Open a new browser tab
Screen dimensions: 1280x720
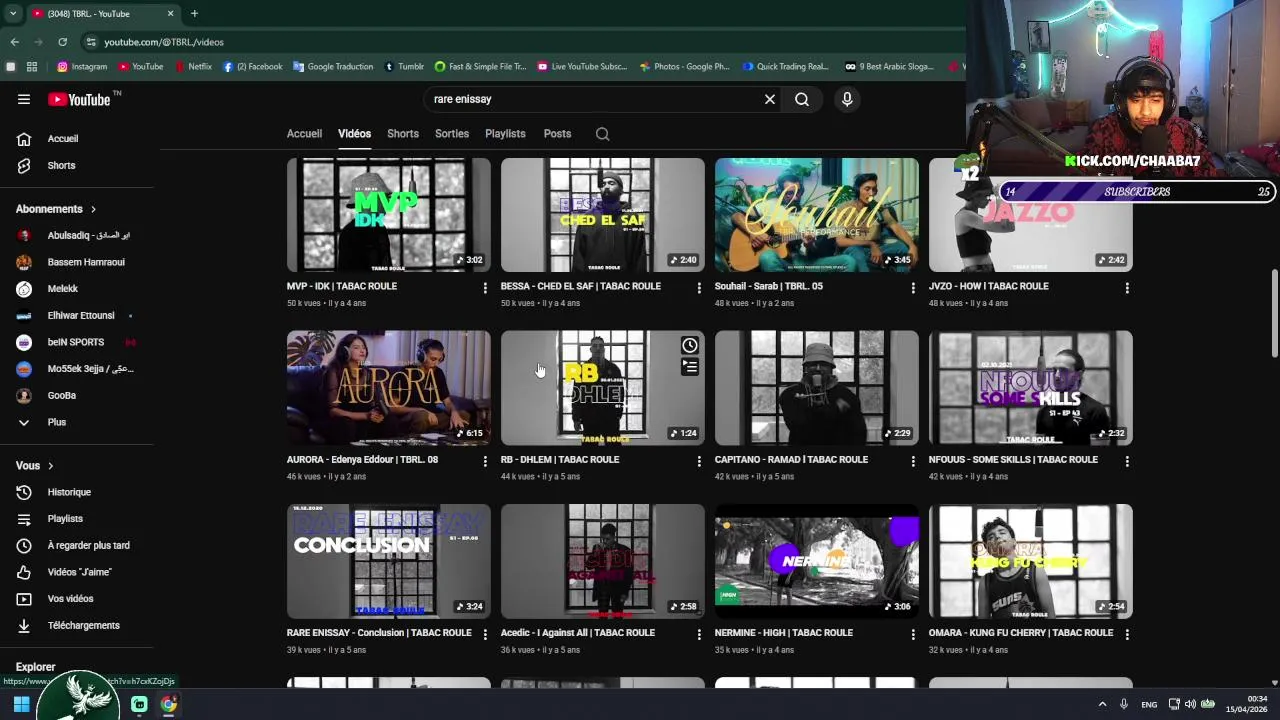point(194,13)
